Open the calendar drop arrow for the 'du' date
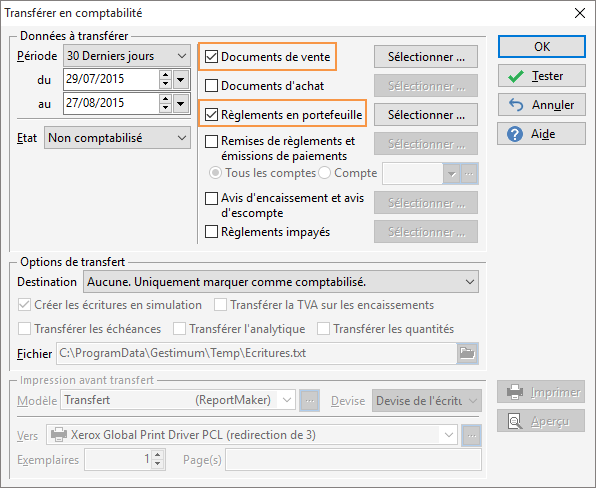596x488 pixels. coord(181,80)
